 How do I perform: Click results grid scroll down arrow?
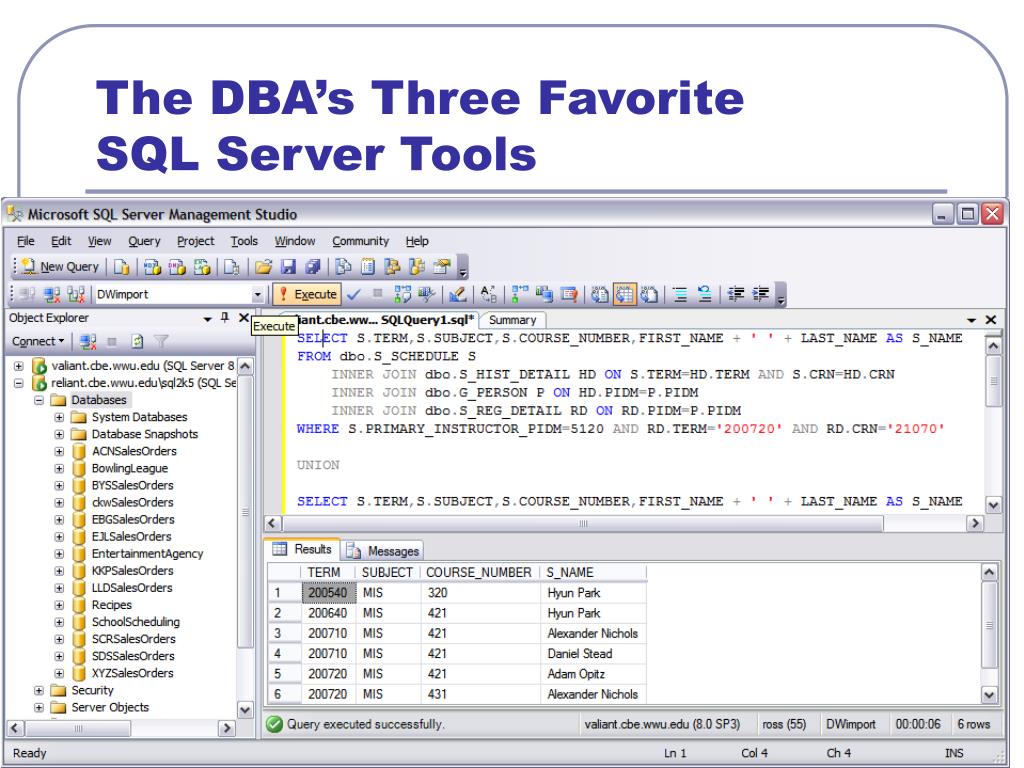point(989,695)
